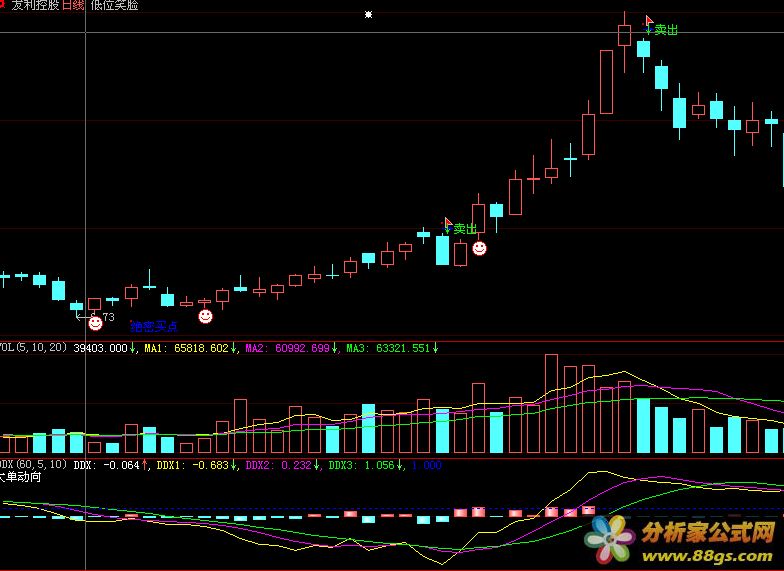
Task: Click the smiley face below the mid-chart 卖出 signal
Action: coord(479,248)
